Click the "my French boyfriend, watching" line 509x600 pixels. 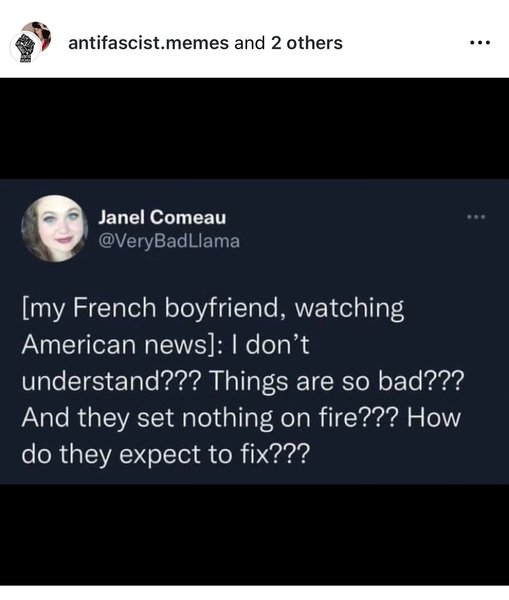tap(213, 308)
